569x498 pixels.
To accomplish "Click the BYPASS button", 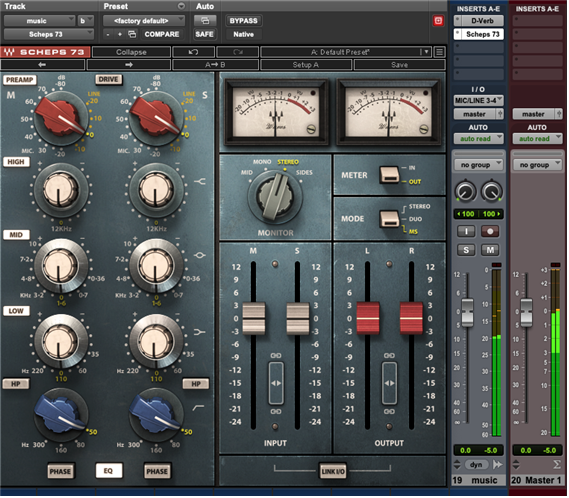I will (243, 21).
